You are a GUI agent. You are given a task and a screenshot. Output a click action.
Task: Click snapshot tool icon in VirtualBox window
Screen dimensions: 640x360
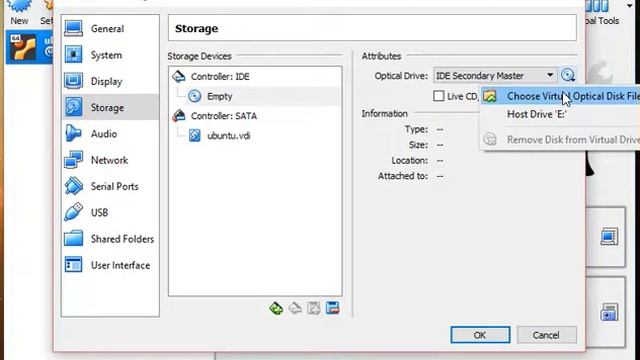609,312
